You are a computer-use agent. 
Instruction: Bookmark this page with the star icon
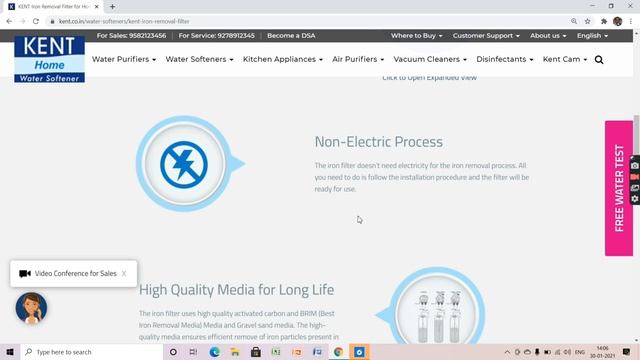pyautogui.click(x=587, y=21)
